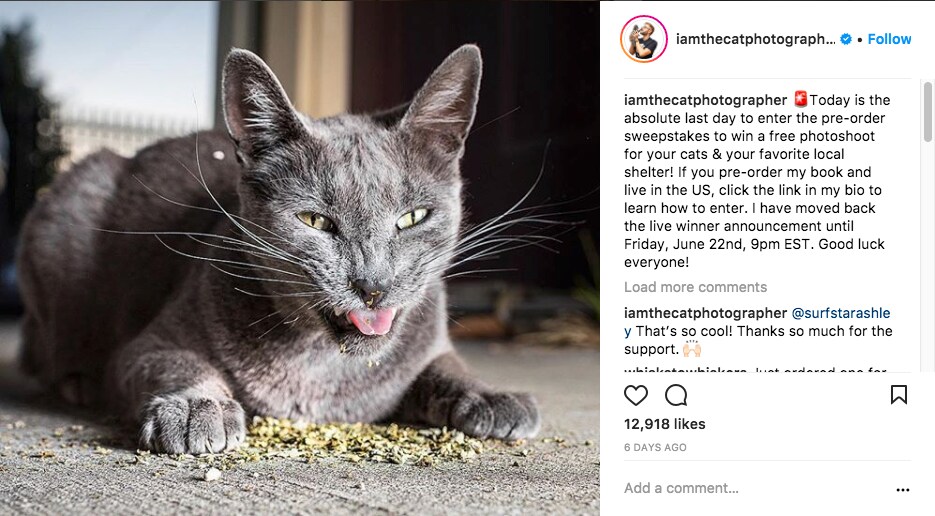Open iamthecatphotograph... username in header
935x516 pixels.
(755, 39)
